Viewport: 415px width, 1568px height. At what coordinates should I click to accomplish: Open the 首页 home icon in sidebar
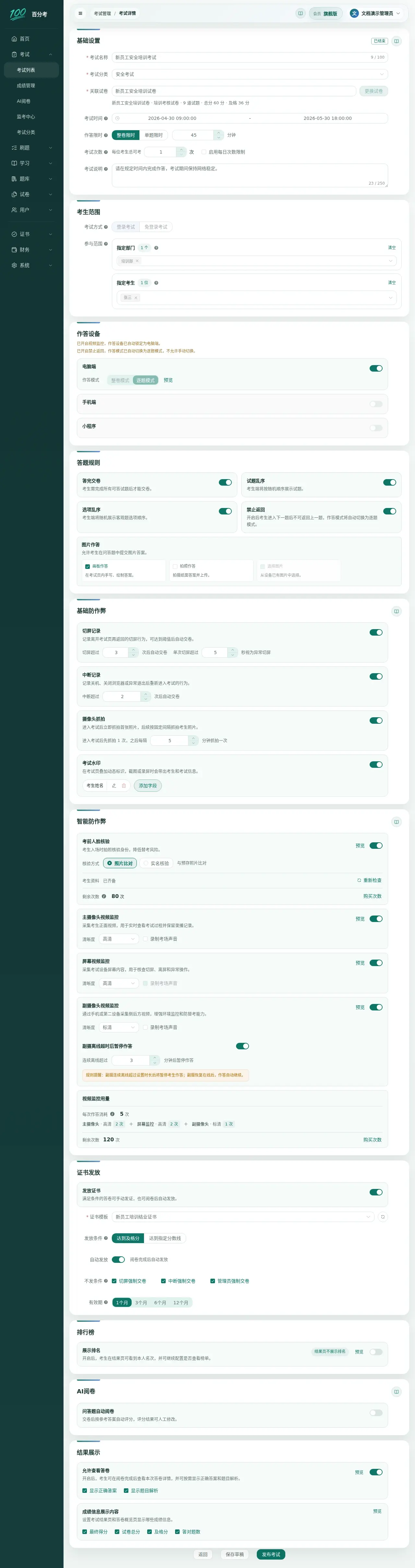tap(15, 39)
